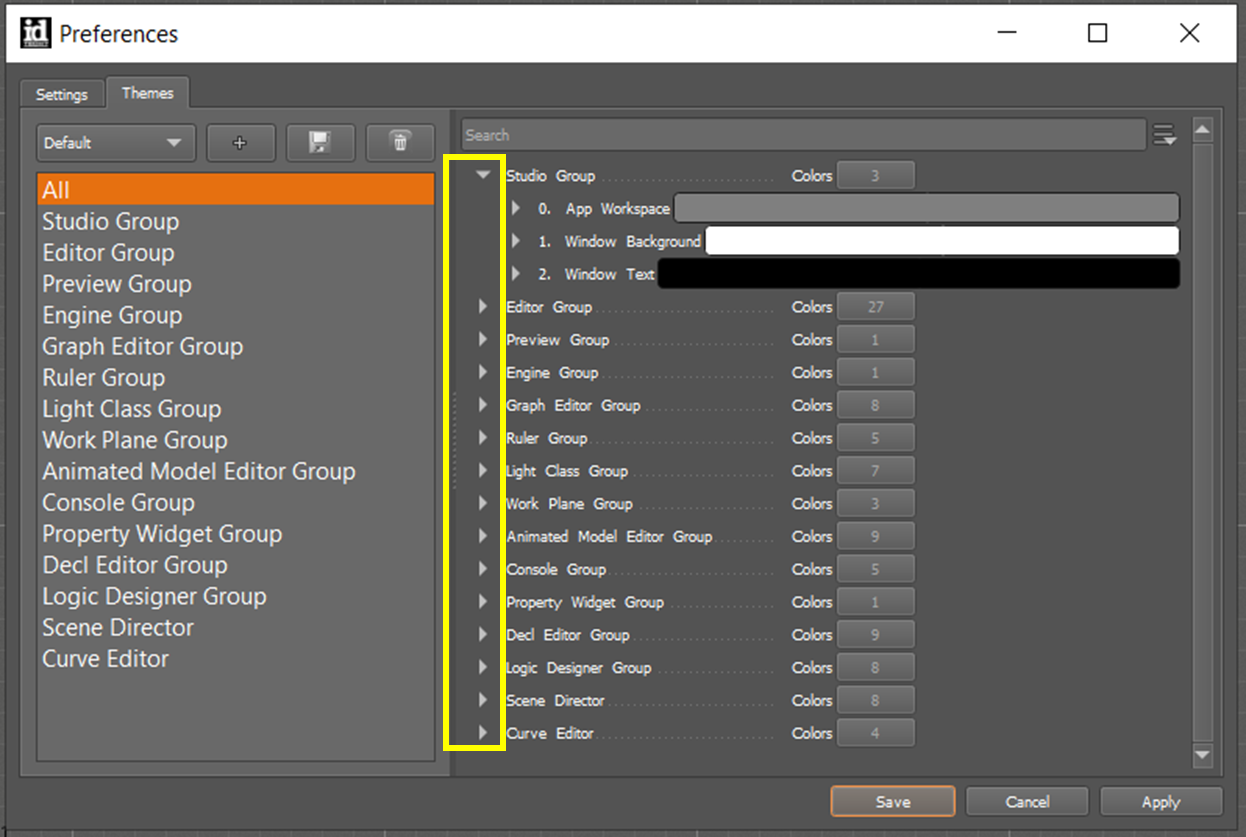The image size is (1246, 837).
Task: Open the App Workspace gray color swatch
Action: (927, 208)
